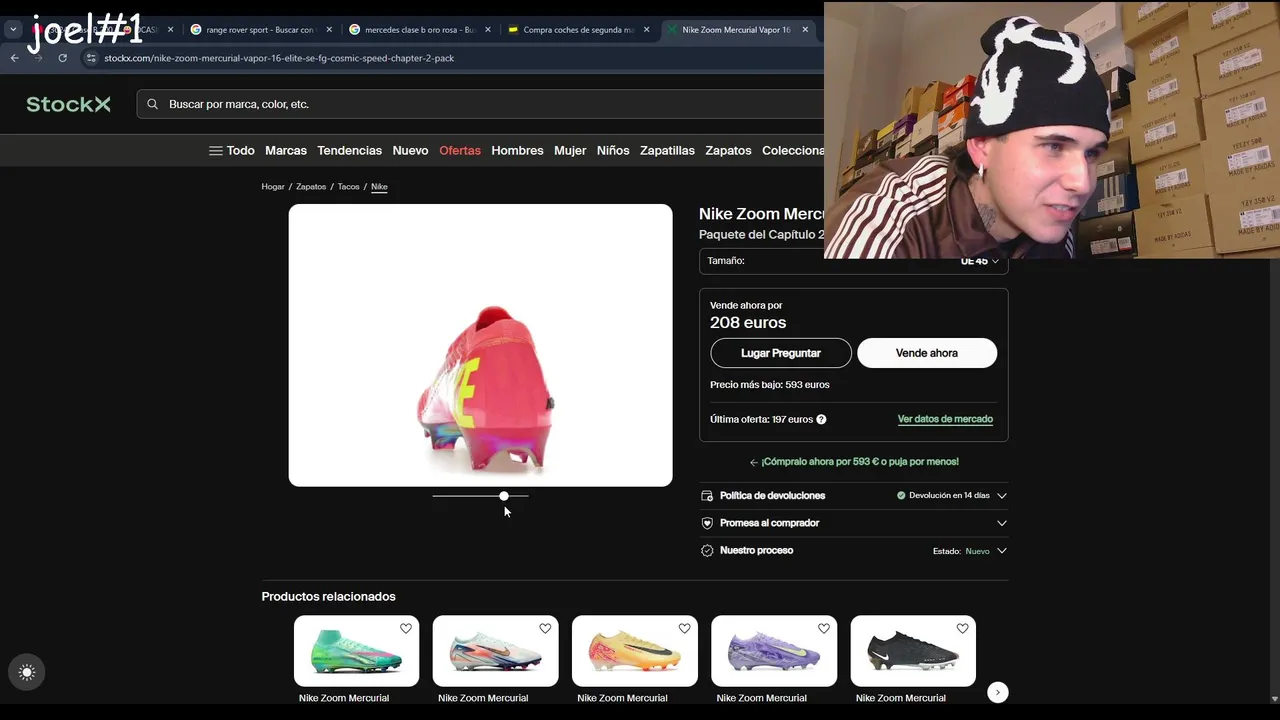Click the related products next arrow
Viewport: 1280px width, 720px height.
click(x=997, y=692)
